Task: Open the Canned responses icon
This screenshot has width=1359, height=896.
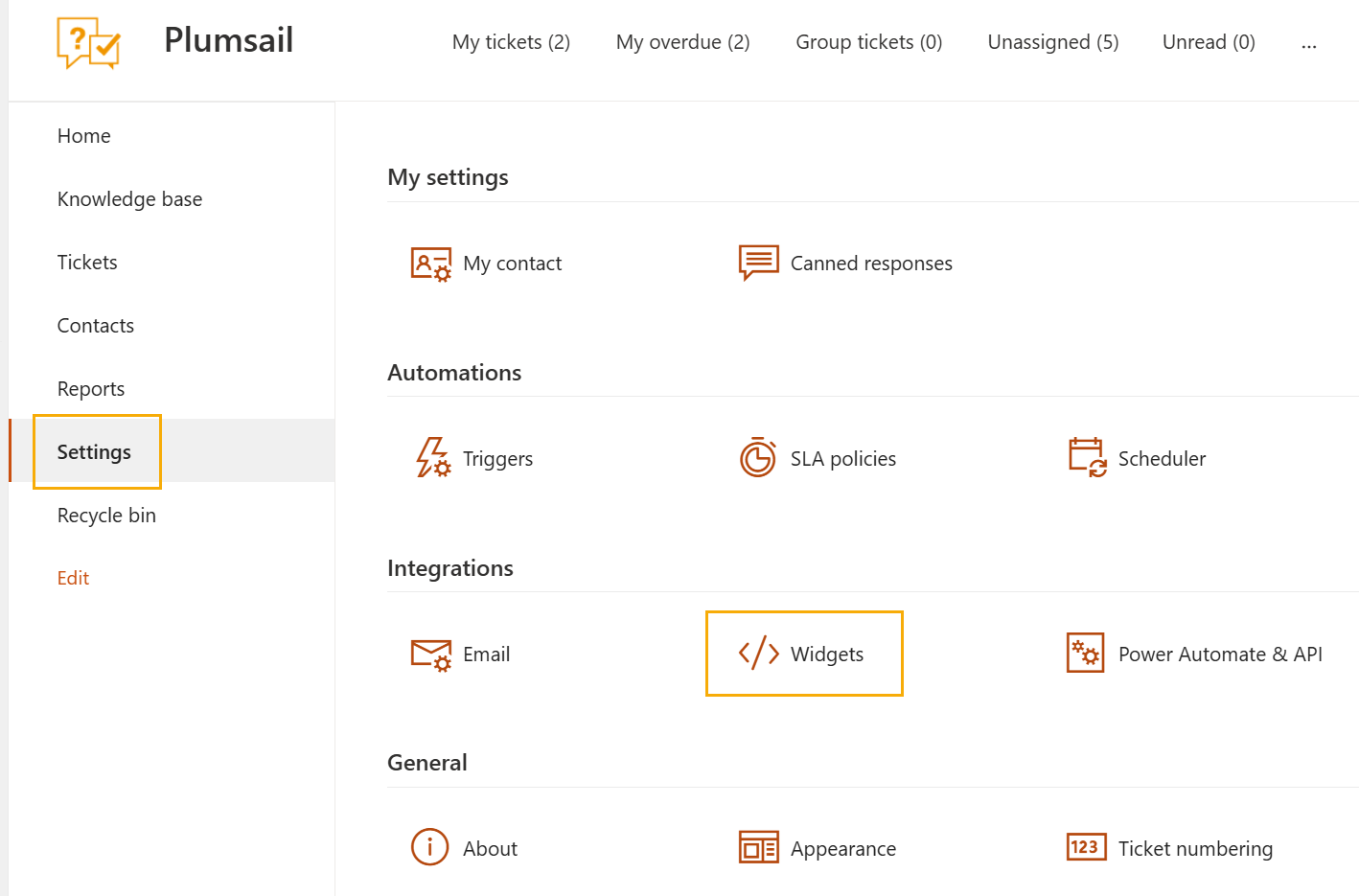Action: (758, 263)
